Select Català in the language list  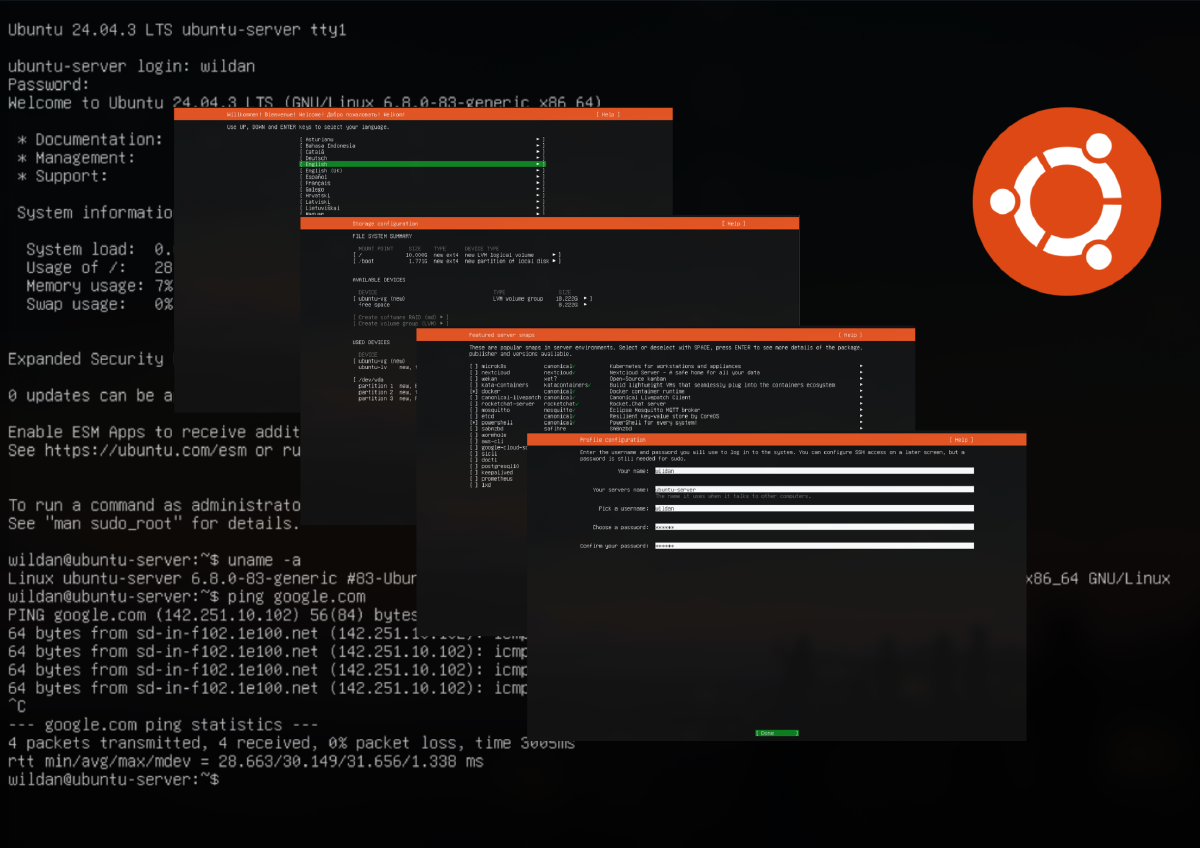tap(422, 151)
